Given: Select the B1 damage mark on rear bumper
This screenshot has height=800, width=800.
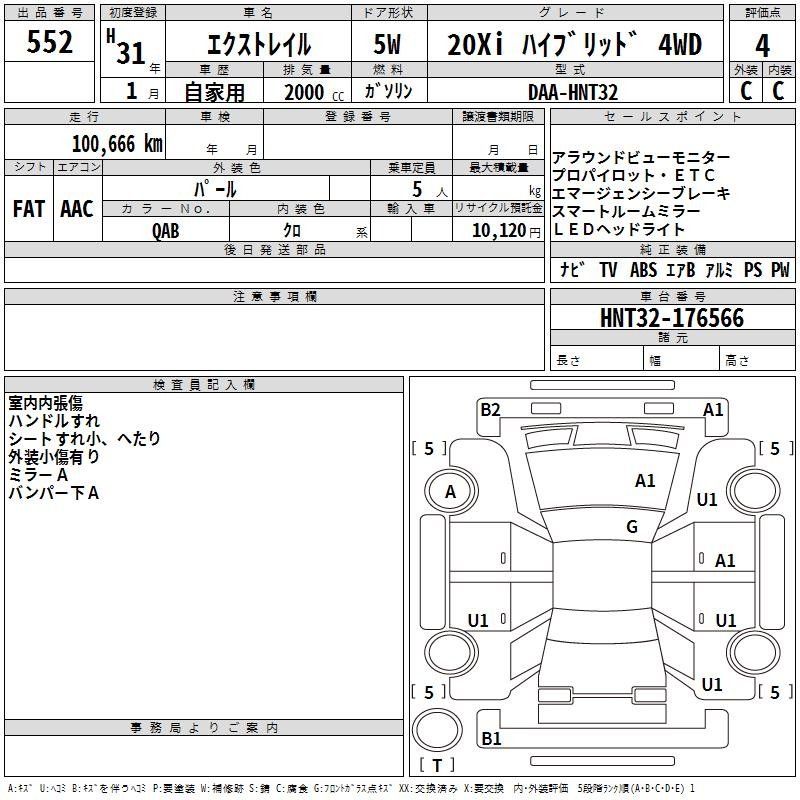Looking at the screenshot, I should 491,738.
